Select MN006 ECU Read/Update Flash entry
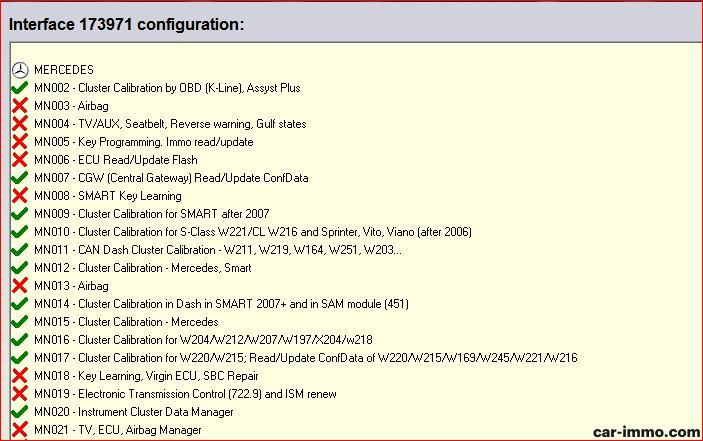 click(x=115, y=160)
